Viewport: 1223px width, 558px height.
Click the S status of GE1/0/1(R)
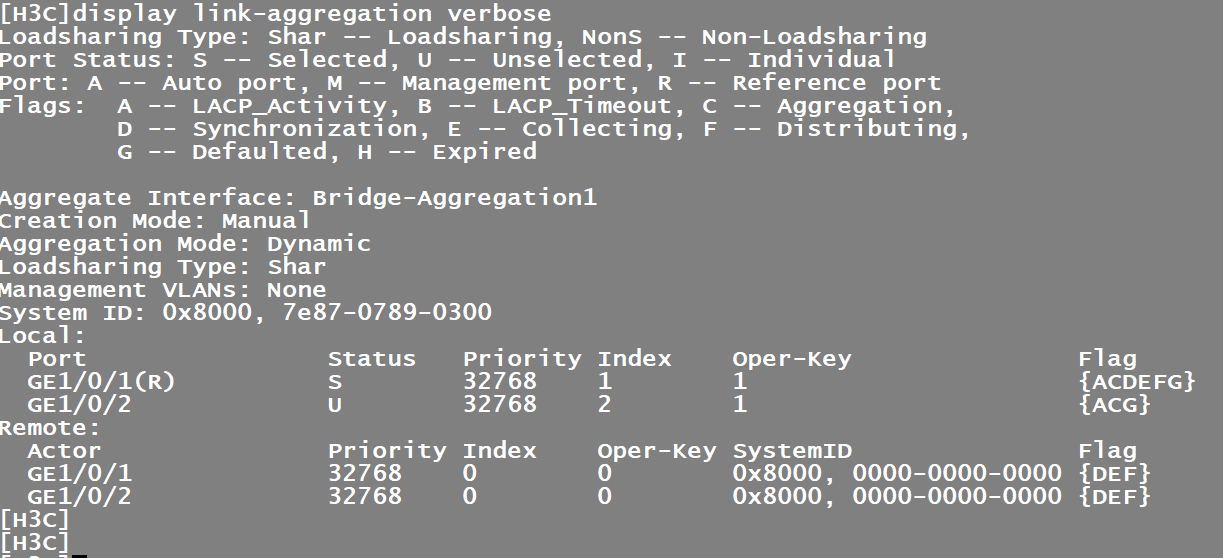coord(335,382)
